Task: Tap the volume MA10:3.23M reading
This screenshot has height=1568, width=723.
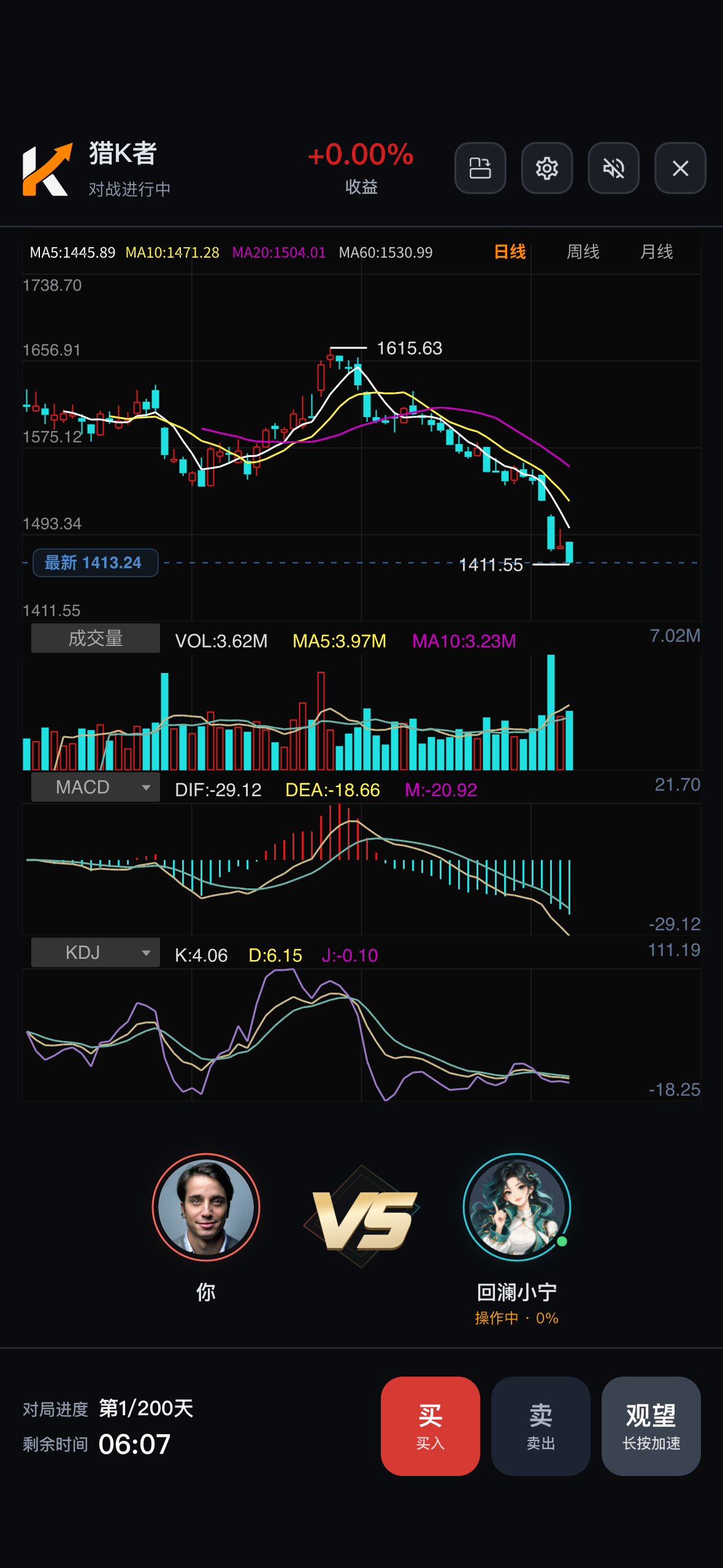Action: pyautogui.click(x=464, y=641)
